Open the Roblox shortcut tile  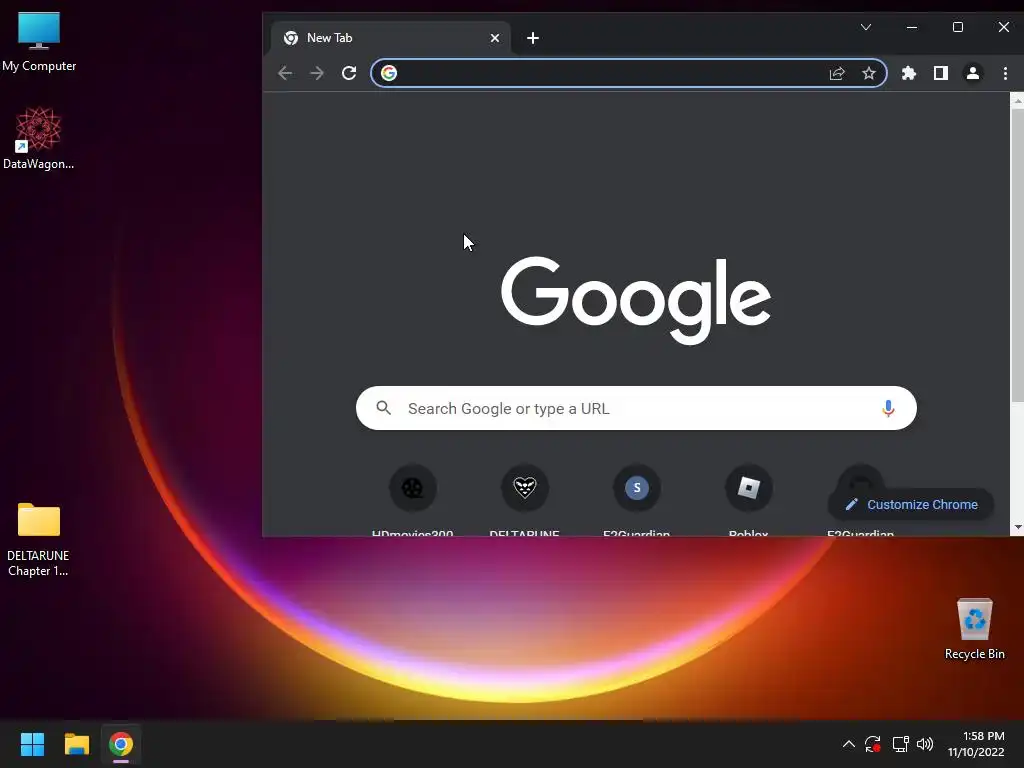pos(748,500)
